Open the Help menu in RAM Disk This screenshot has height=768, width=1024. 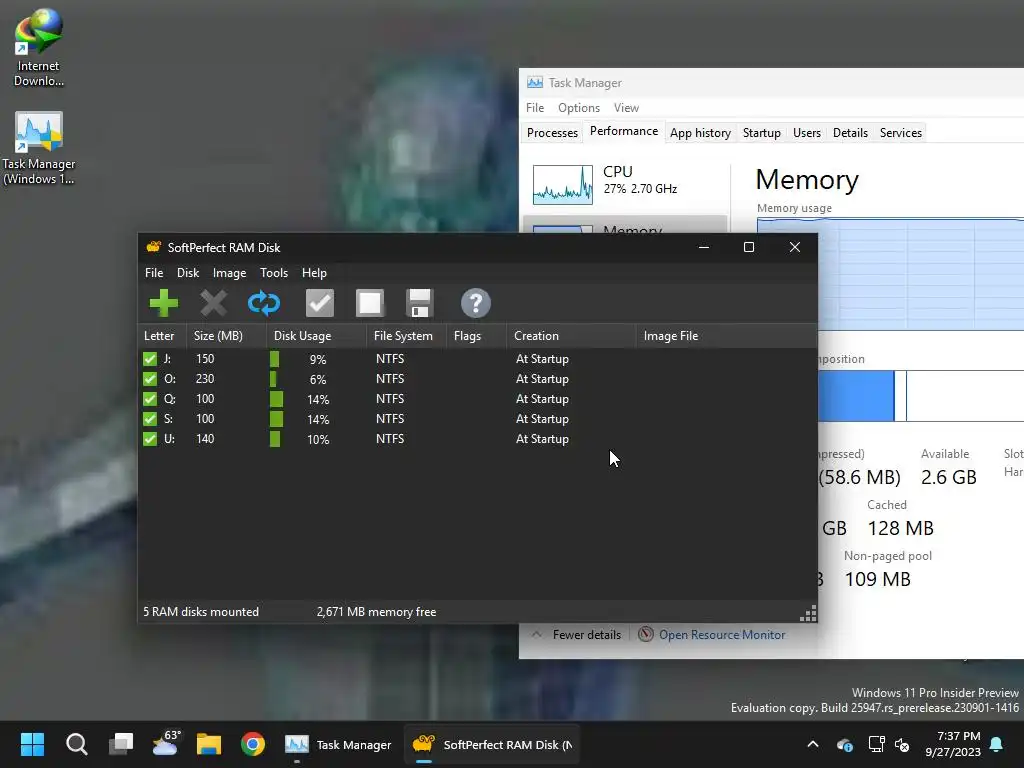[314, 273]
